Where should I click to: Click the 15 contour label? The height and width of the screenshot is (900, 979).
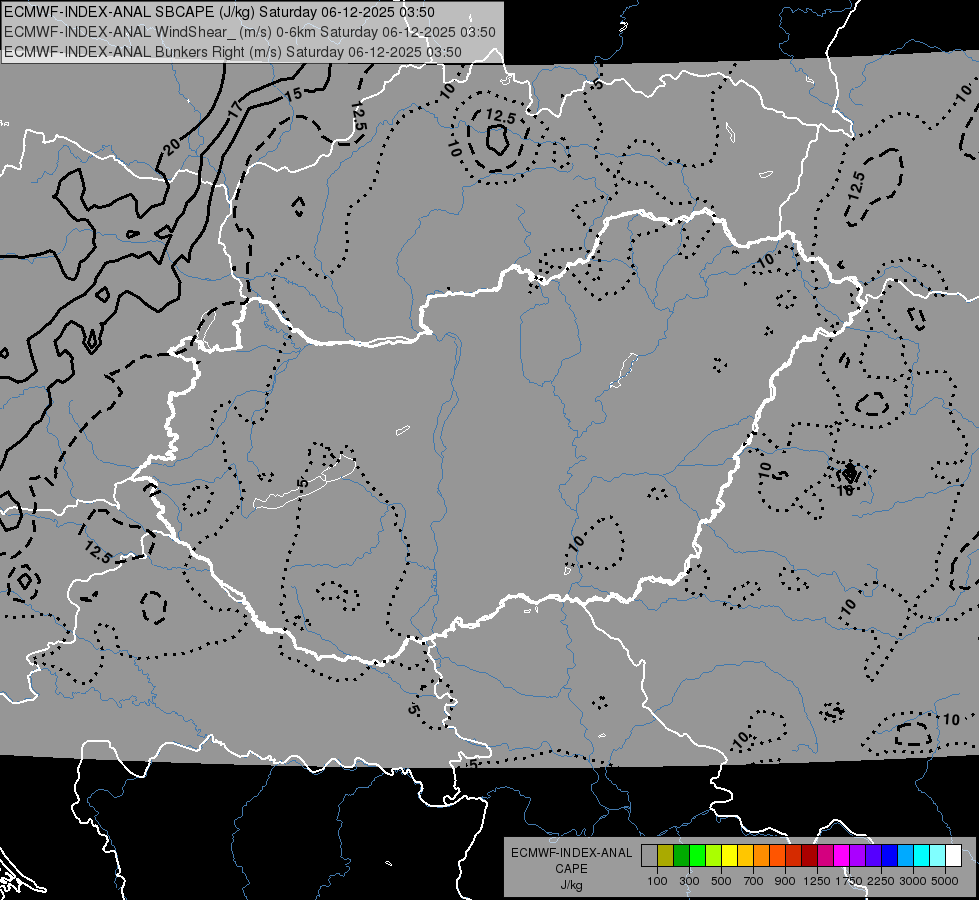293,94
